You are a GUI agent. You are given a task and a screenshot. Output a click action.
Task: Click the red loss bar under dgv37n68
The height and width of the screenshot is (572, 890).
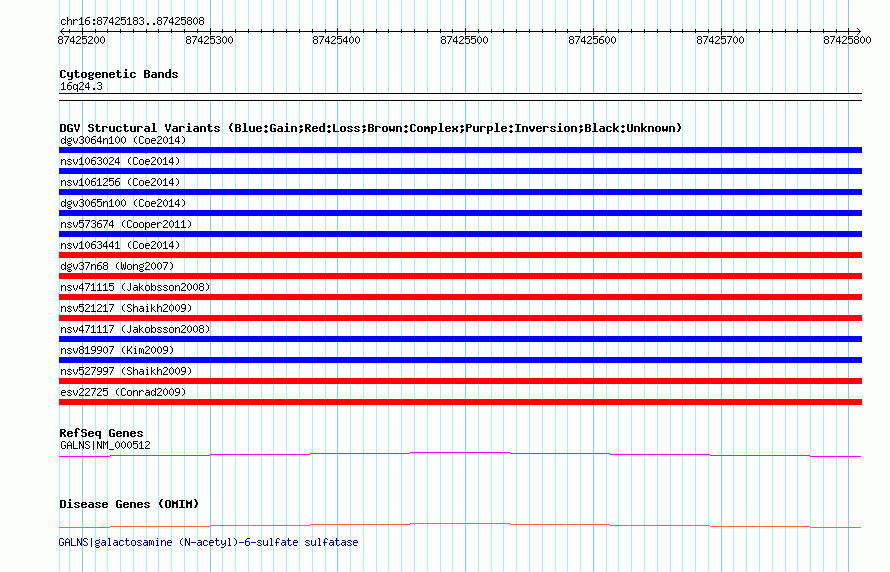coord(460,276)
